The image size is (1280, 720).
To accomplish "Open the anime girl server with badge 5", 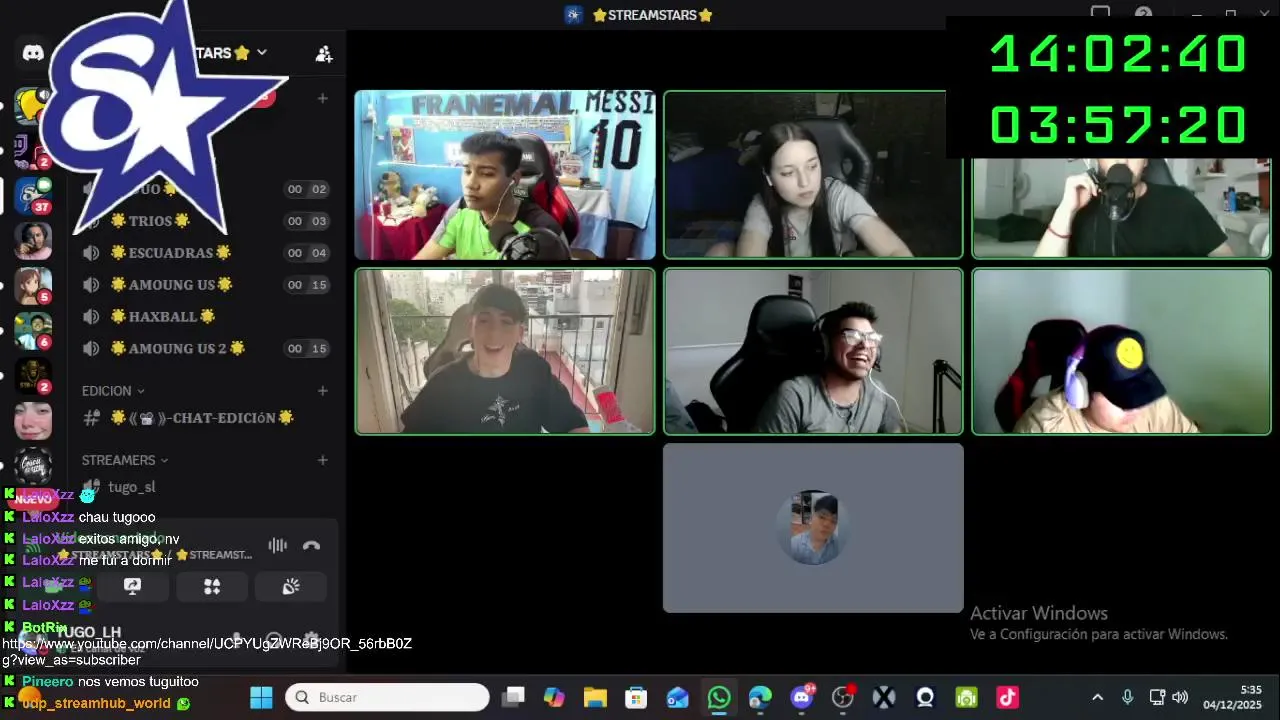I will (x=33, y=285).
